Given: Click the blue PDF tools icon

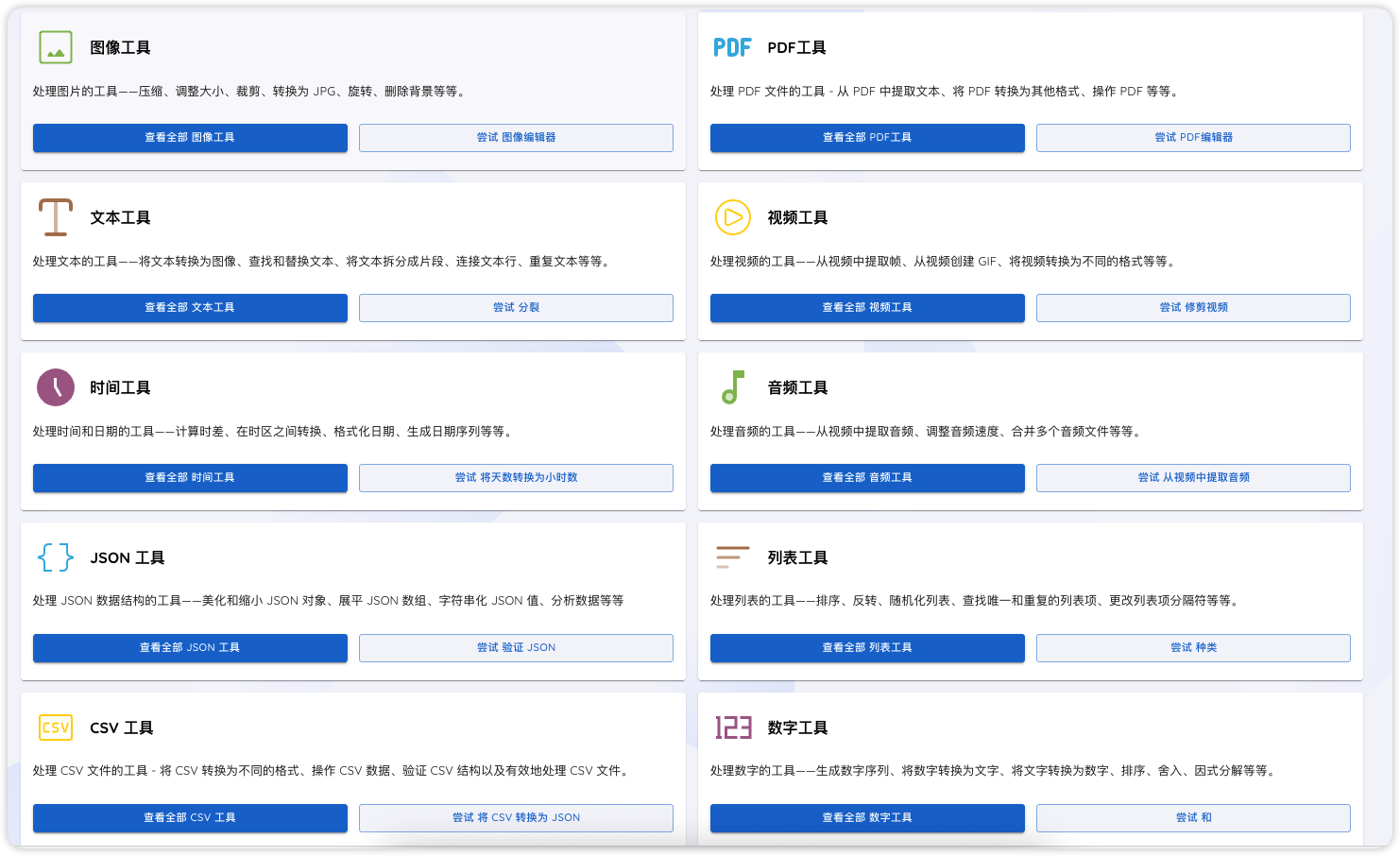Looking at the screenshot, I should point(732,47).
